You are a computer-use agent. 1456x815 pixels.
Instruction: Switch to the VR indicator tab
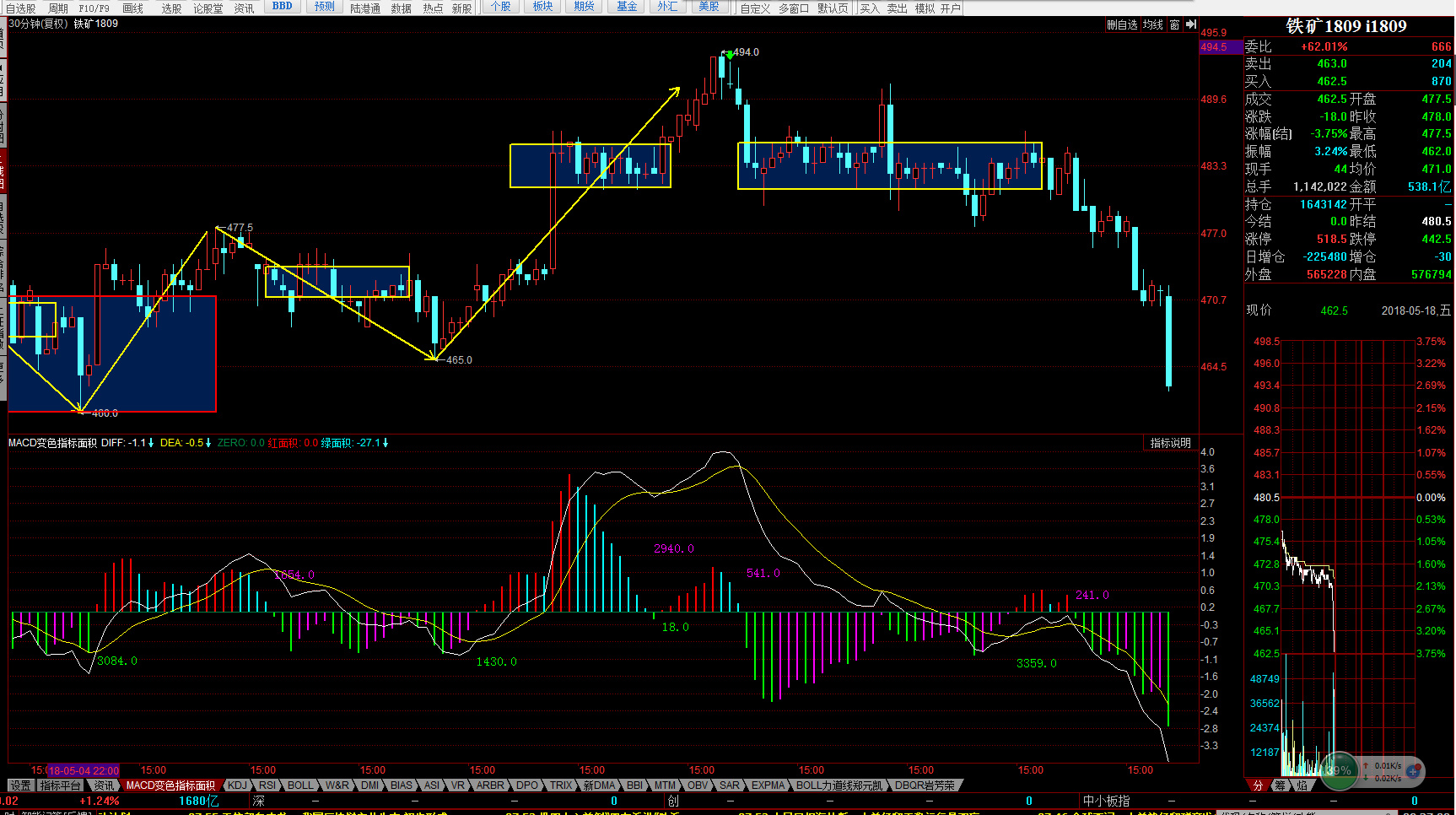coord(458,785)
